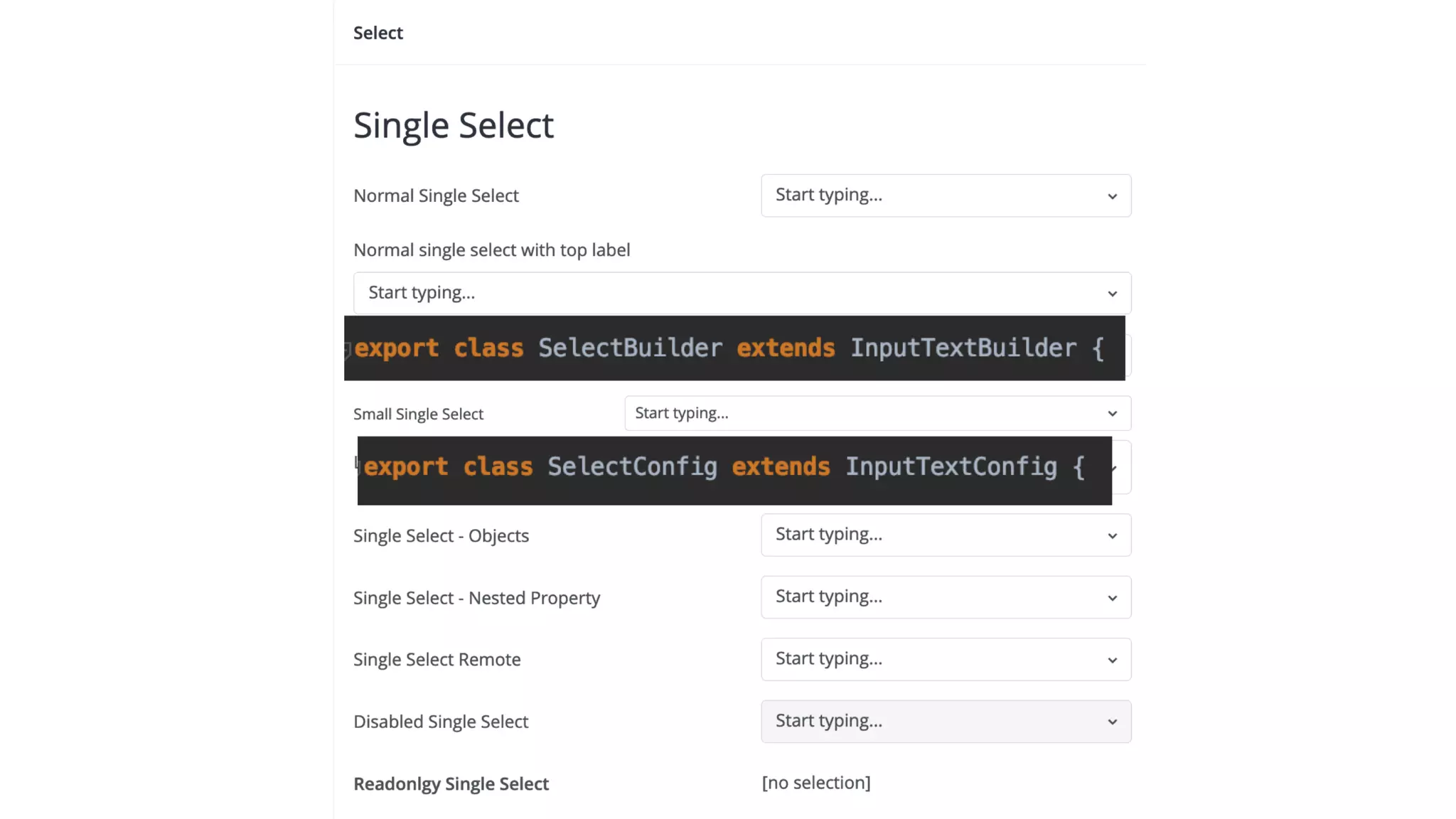Viewport: 1456px width, 819px height.
Task: Open the Single Select Remote field
Action: 924,659
